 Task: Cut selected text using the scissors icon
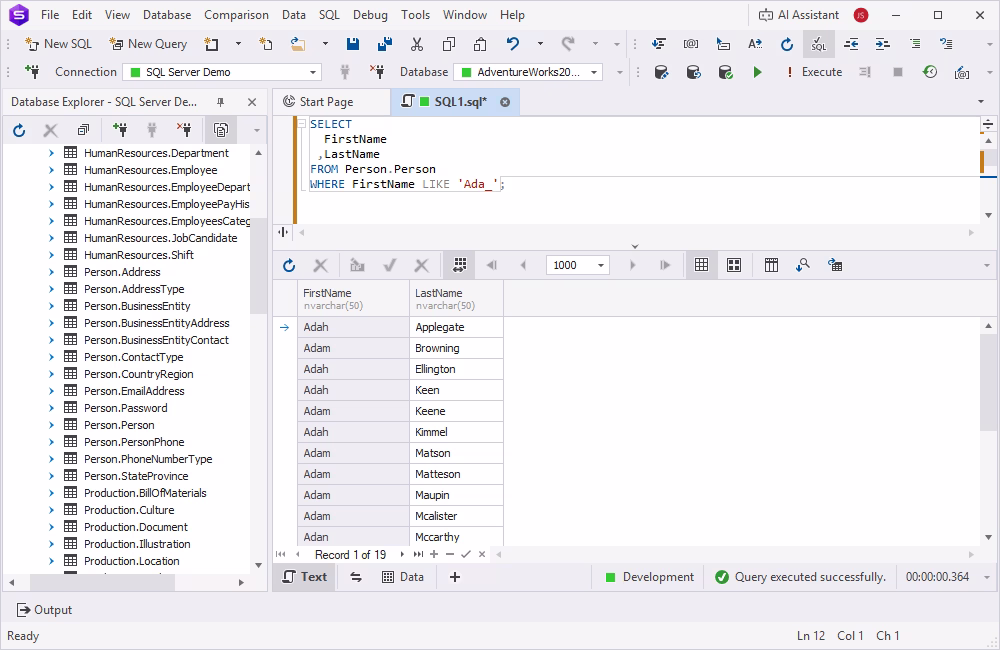(417, 44)
